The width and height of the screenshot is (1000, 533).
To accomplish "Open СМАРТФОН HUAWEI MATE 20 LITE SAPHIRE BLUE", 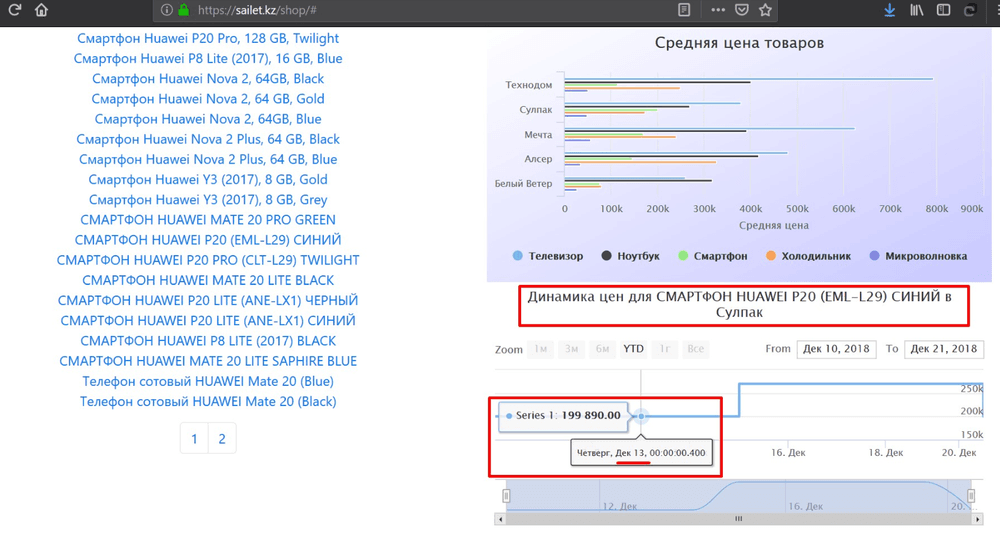I will [x=208, y=361].
